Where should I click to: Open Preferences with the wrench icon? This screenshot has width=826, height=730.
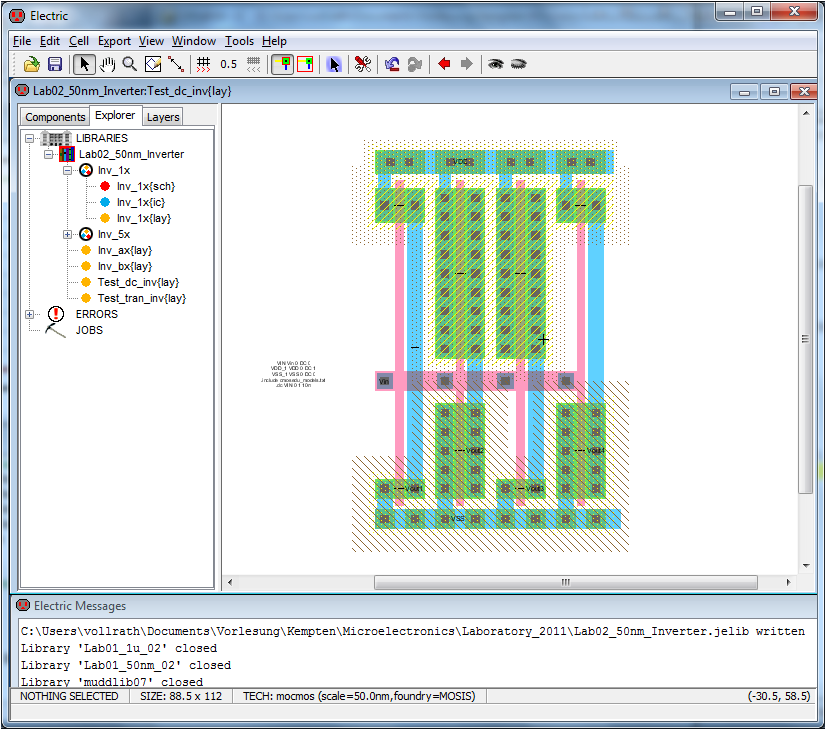363,64
